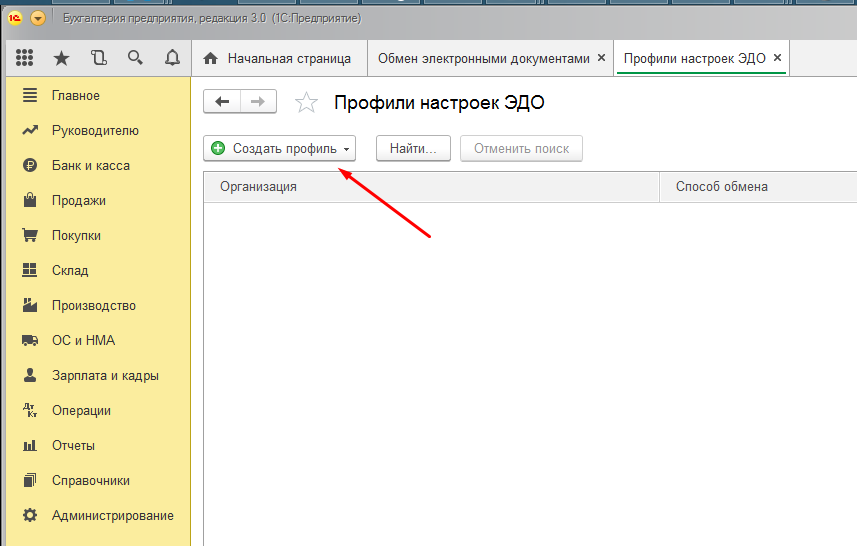Click the Справочники stacked pages icon
The height and width of the screenshot is (546, 857).
coord(30,480)
